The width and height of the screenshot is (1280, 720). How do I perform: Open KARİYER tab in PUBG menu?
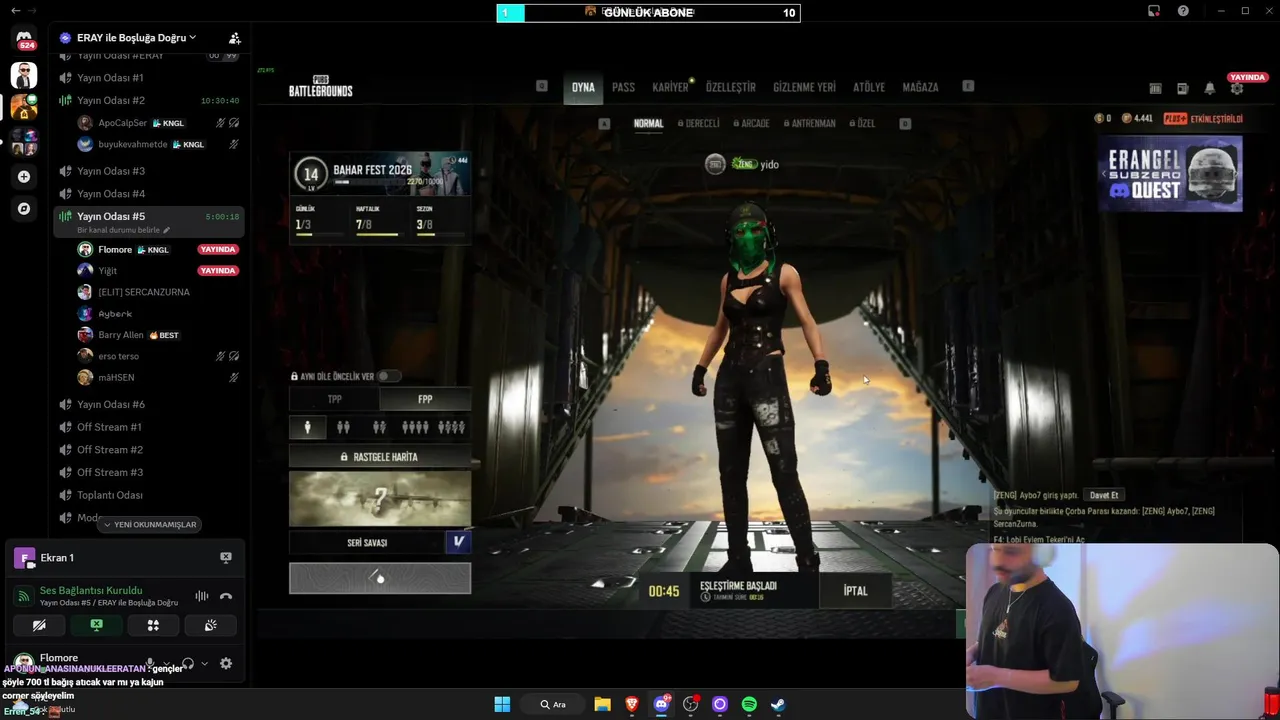click(x=670, y=87)
